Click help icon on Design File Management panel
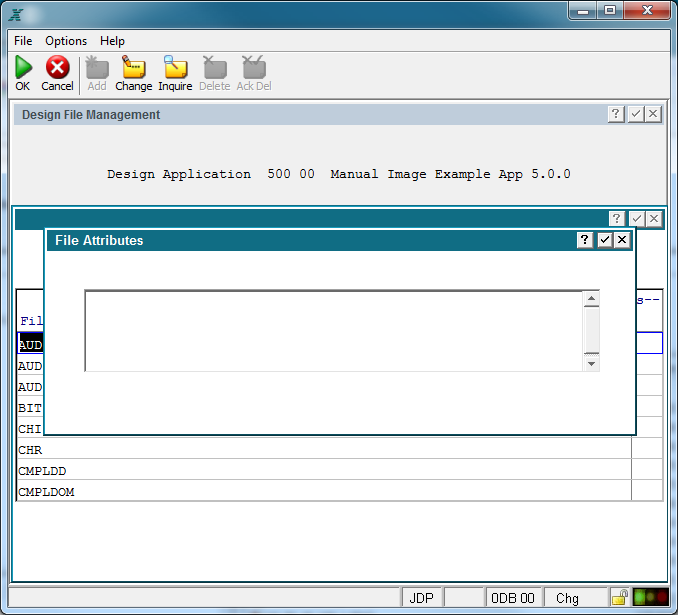 click(616, 114)
